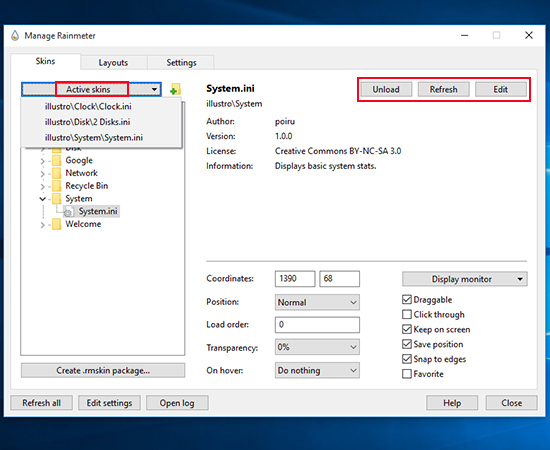The image size is (550, 450).
Task: Click the Refresh button
Action: (x=443, y=89)
